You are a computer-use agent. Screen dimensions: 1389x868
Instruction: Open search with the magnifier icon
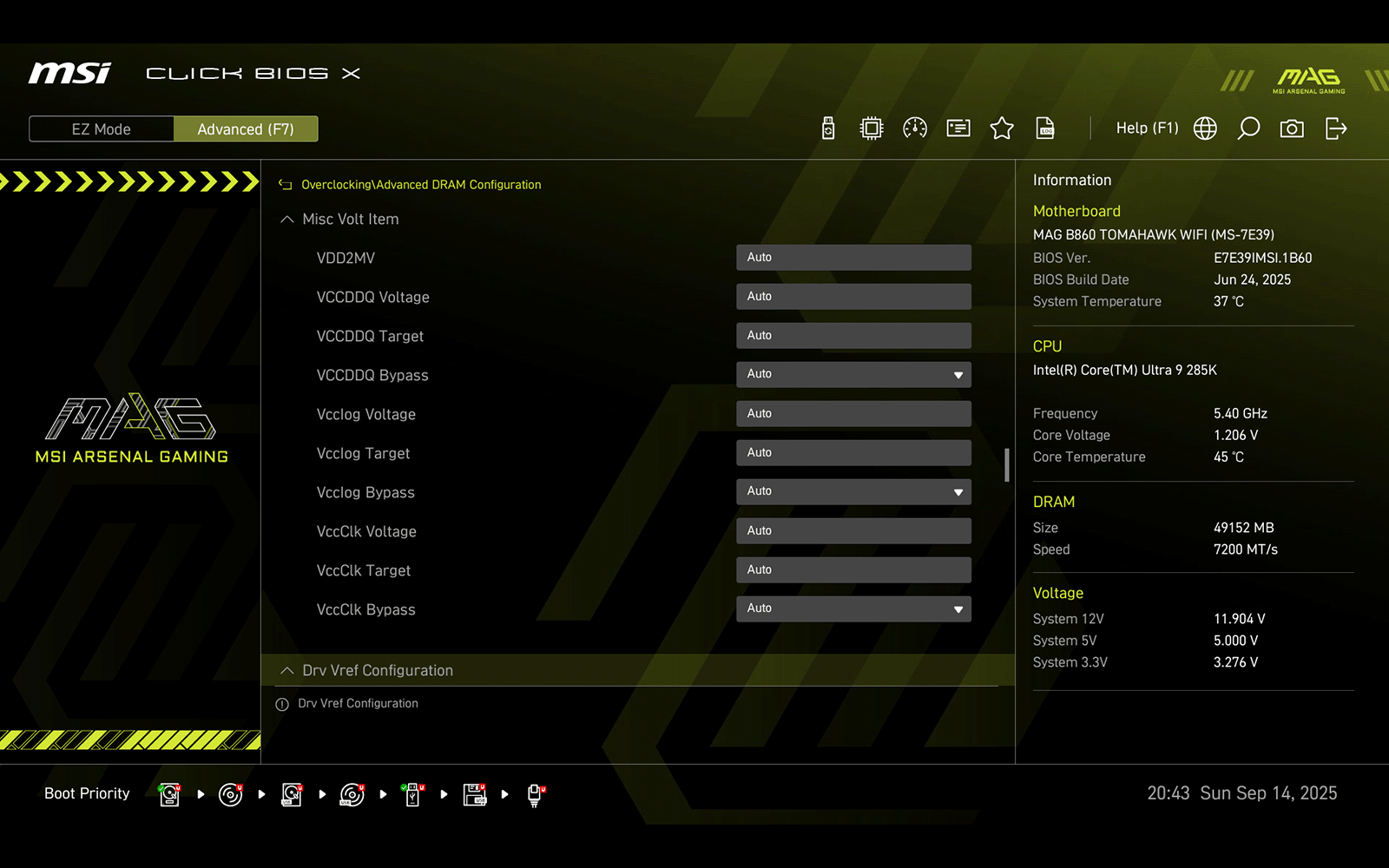click(1248, 128)
